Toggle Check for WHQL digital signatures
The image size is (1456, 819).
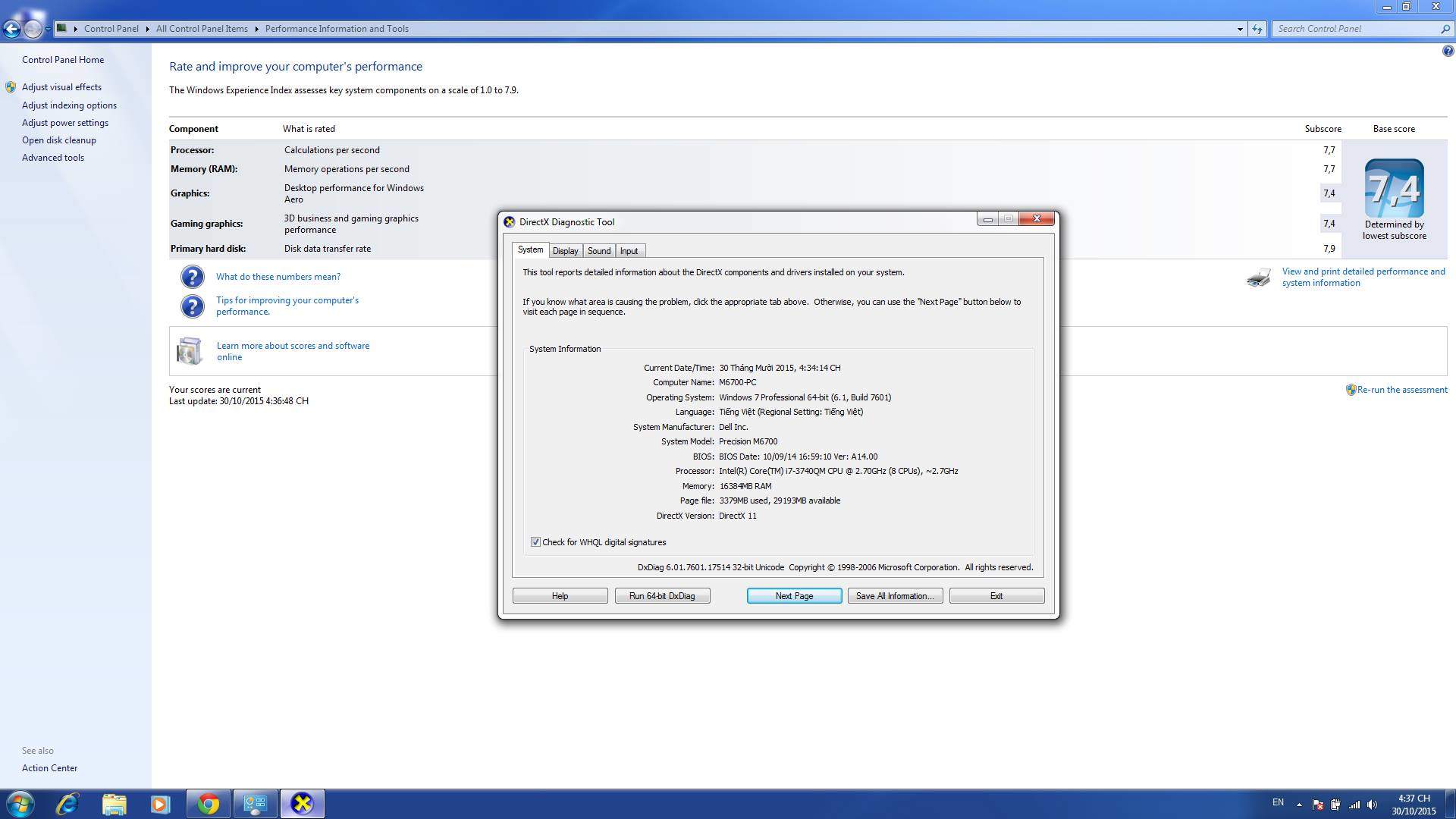click(535, 542)
